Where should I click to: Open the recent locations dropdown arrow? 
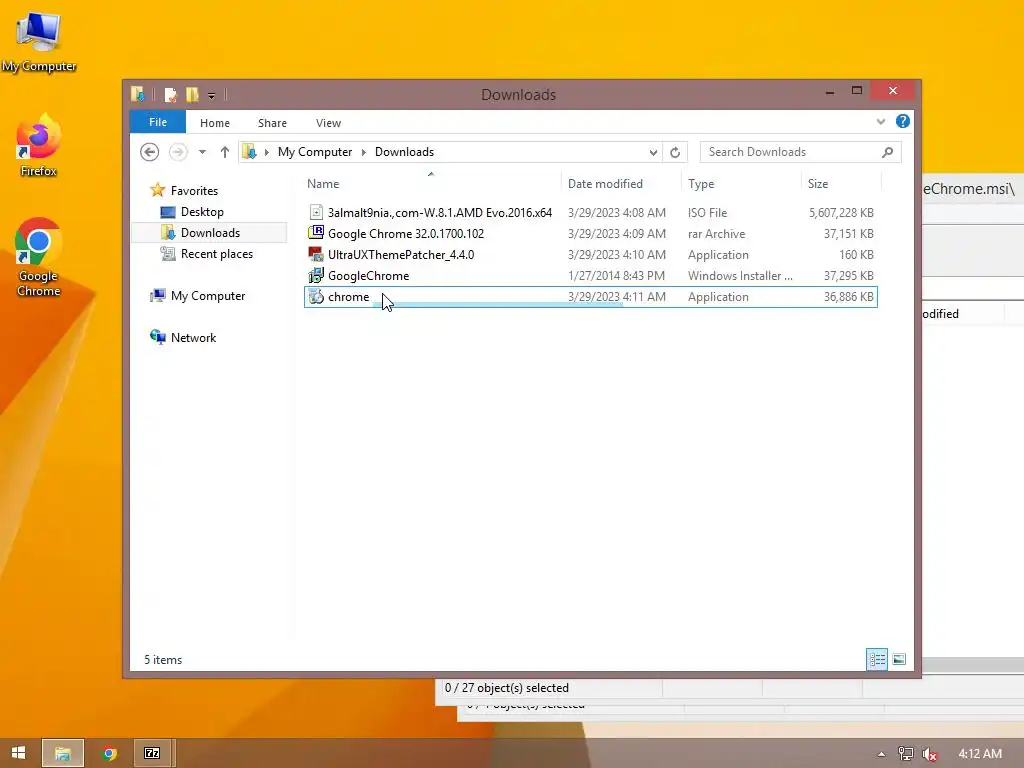click(x=202, y=152)
